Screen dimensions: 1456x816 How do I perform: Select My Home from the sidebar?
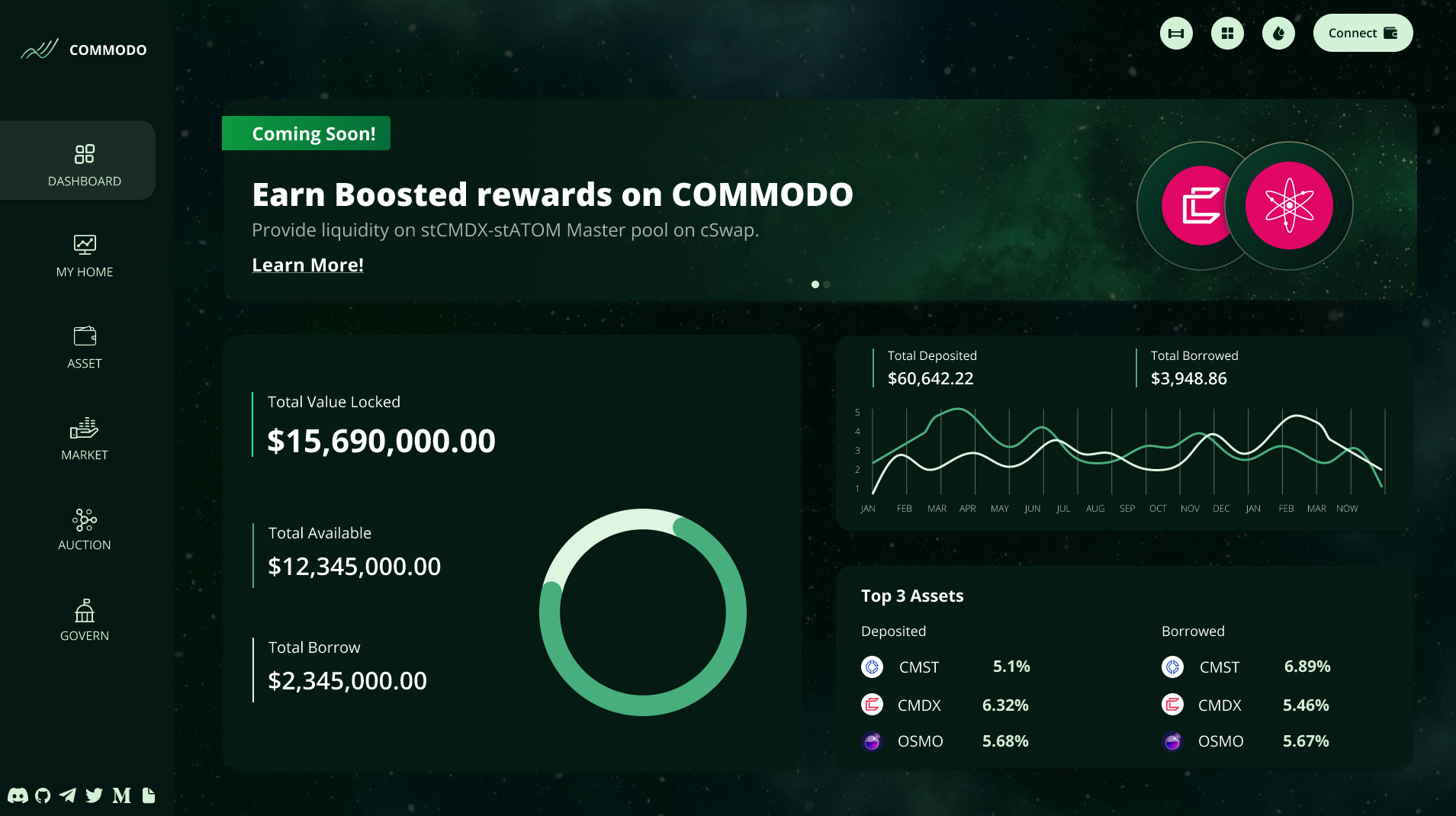[84, 255]
